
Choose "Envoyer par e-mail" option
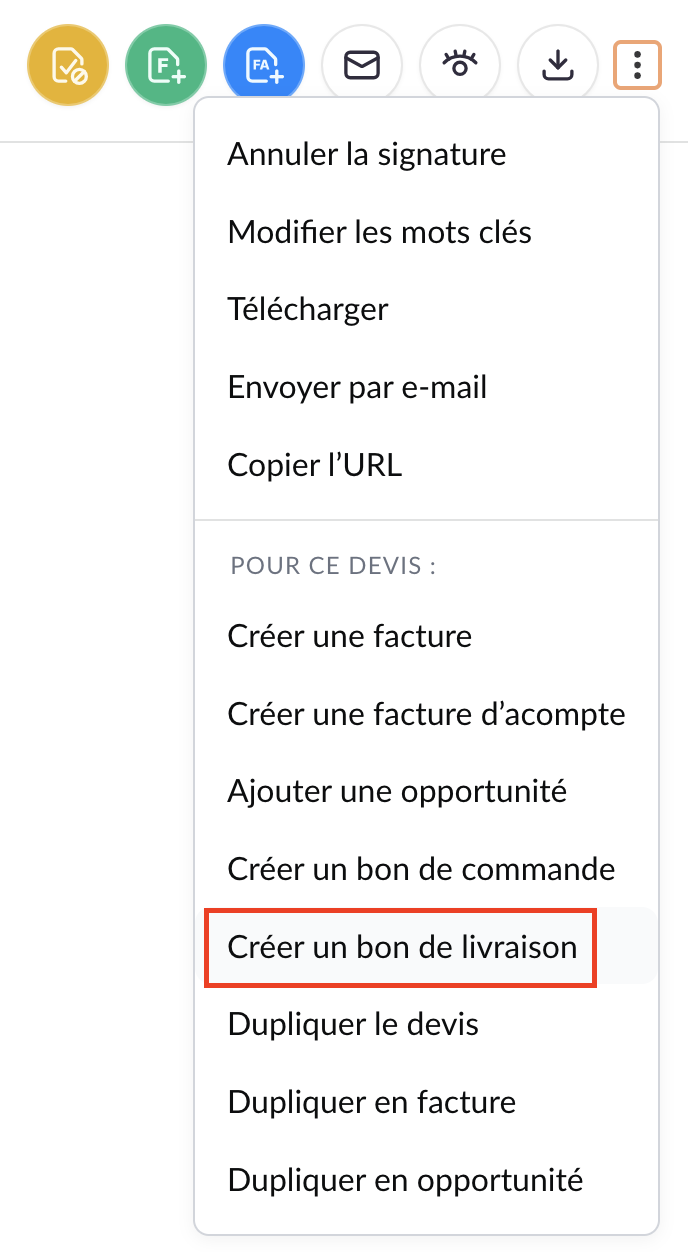[358, 387]
